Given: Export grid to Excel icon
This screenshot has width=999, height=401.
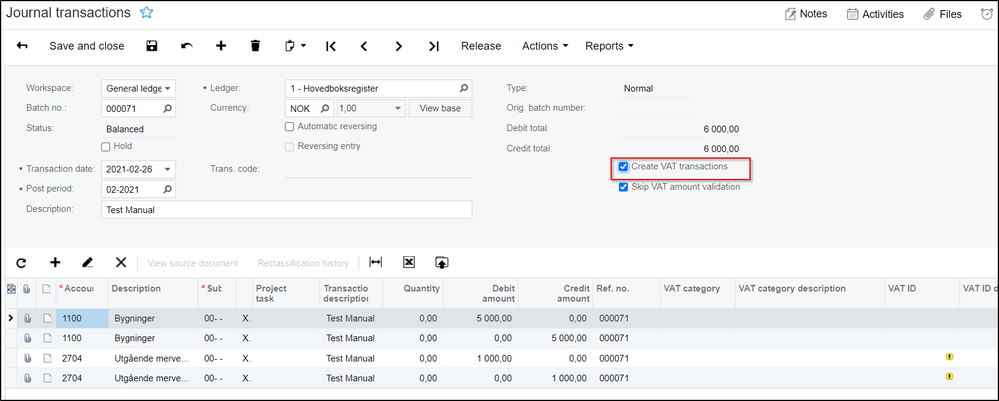Looking at the screenshot, I should pyautogui.click(x=409, y=263).
